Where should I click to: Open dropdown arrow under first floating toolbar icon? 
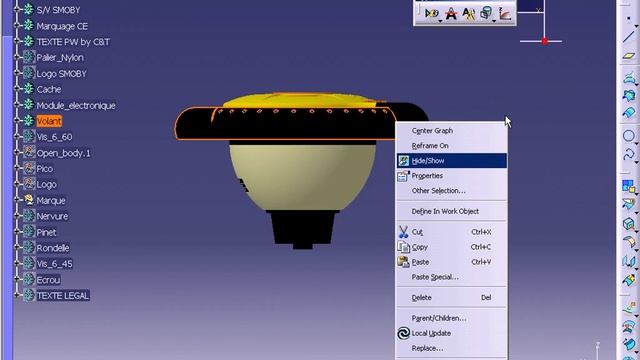(x=440, y=20)
